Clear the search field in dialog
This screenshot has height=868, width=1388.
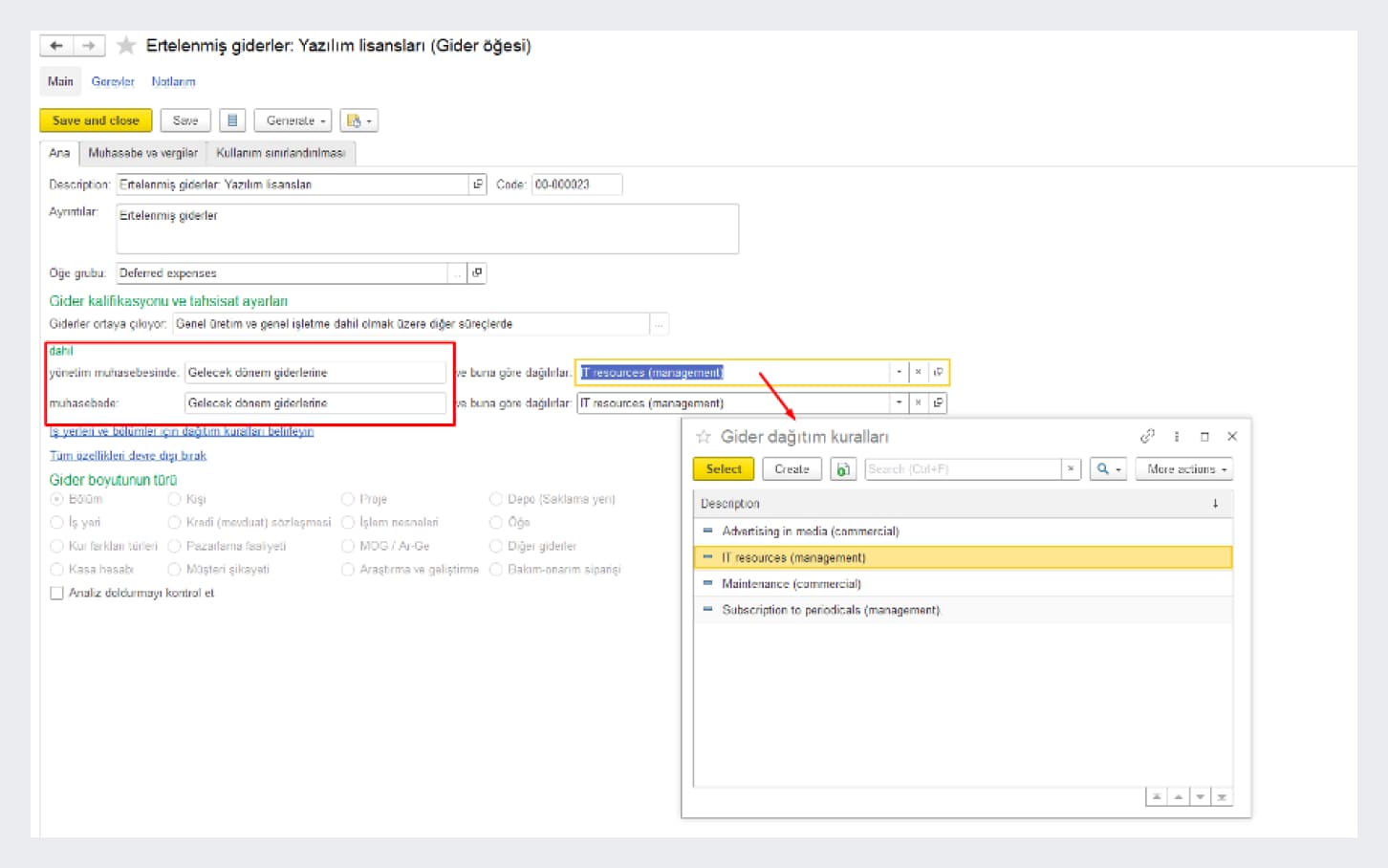point(1071,469)
